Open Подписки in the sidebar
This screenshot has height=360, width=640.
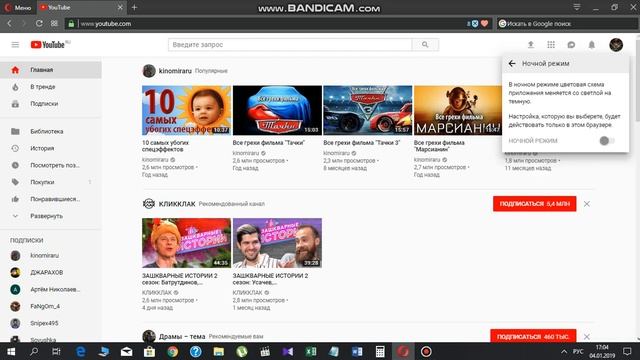tap(51, 104)
